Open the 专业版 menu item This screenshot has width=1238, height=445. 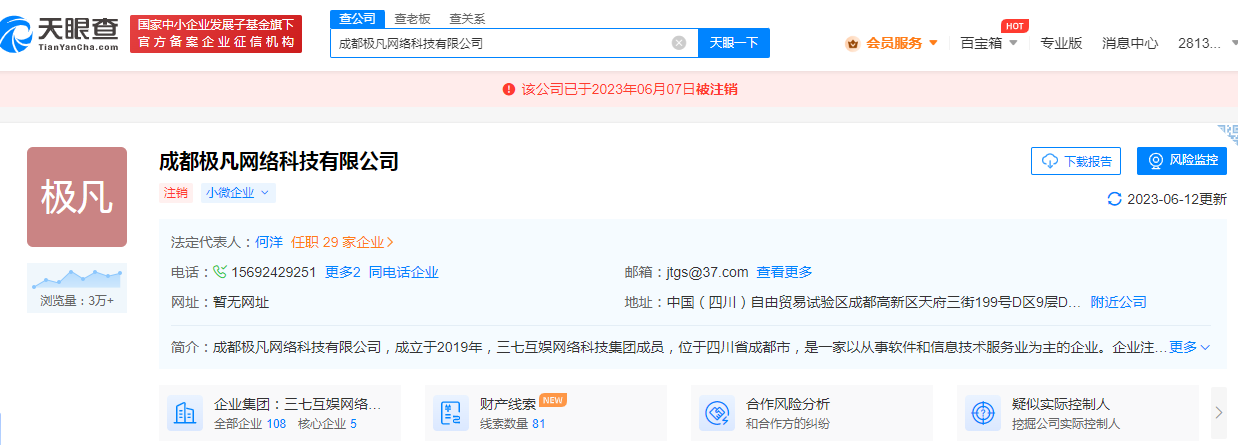point(1061,43)
